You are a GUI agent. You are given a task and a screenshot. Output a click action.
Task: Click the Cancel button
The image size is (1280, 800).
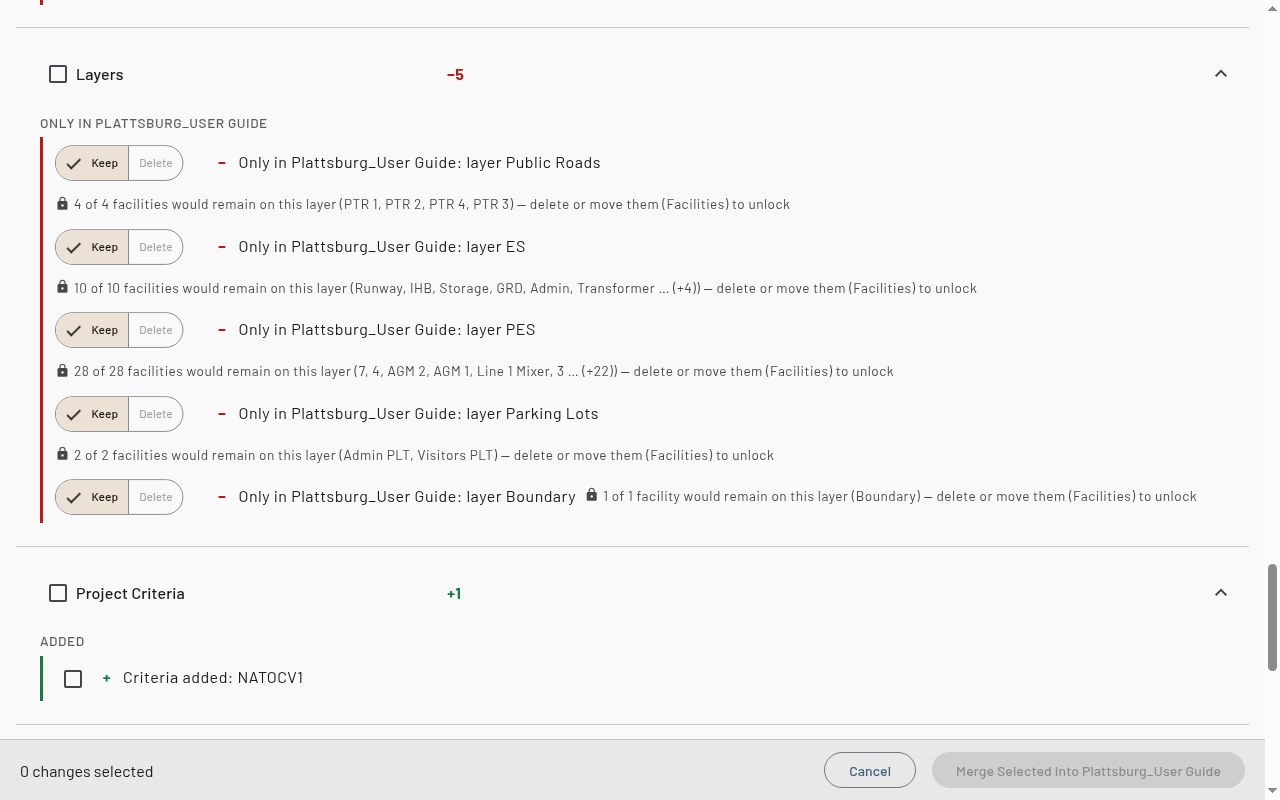[870, 771]
